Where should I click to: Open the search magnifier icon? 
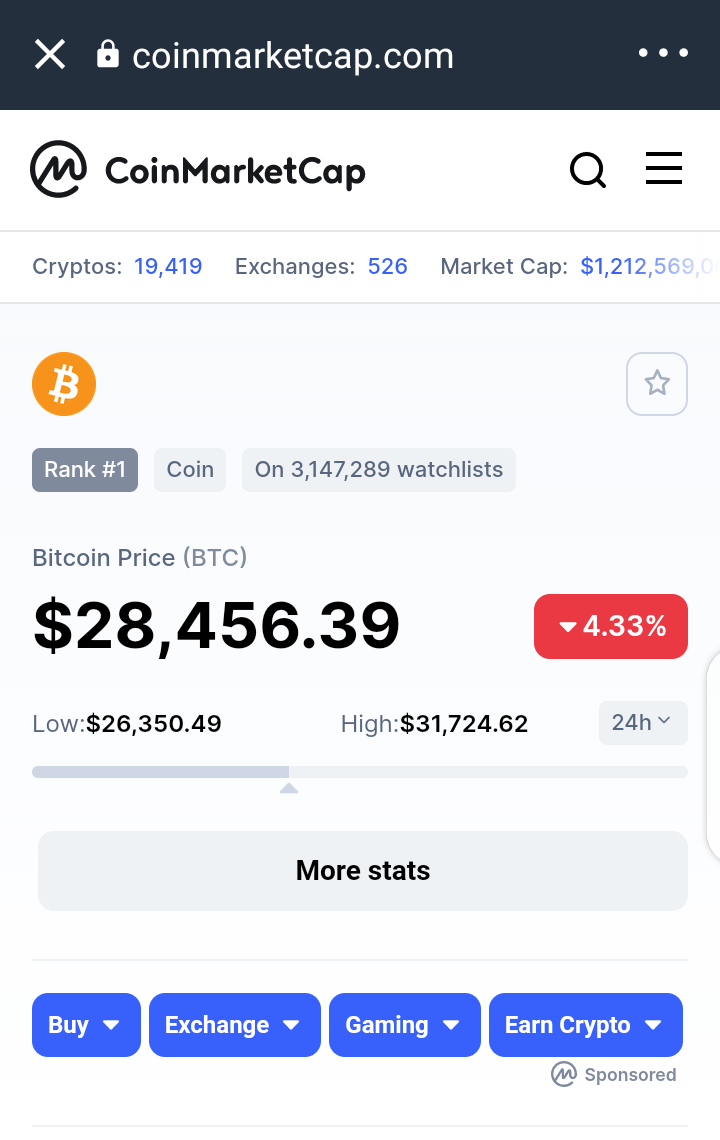[588, 170]
